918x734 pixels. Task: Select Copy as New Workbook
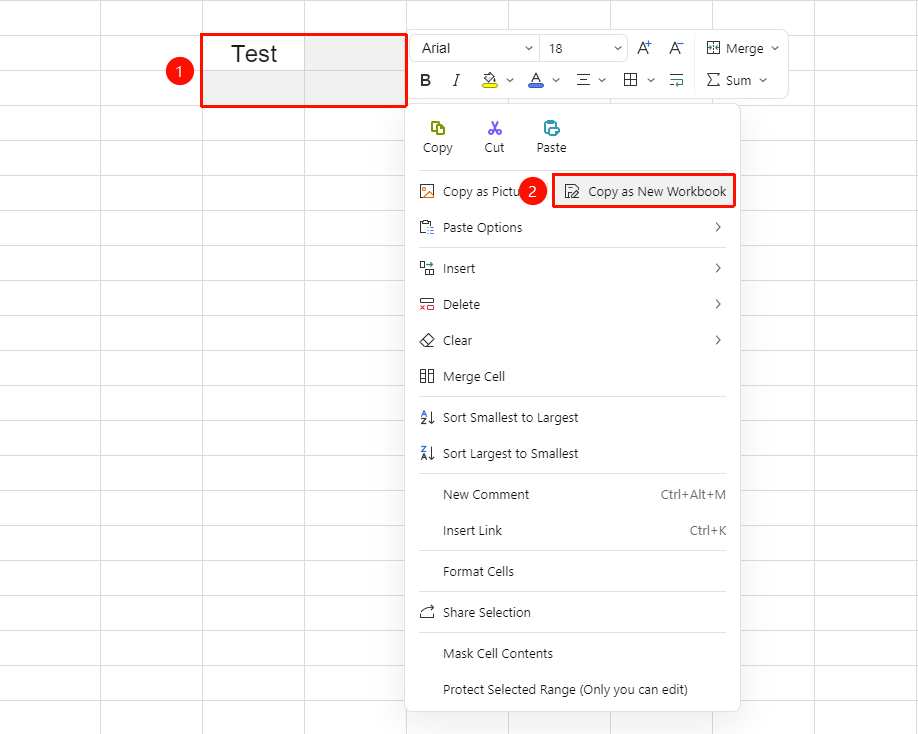[645, 191]
